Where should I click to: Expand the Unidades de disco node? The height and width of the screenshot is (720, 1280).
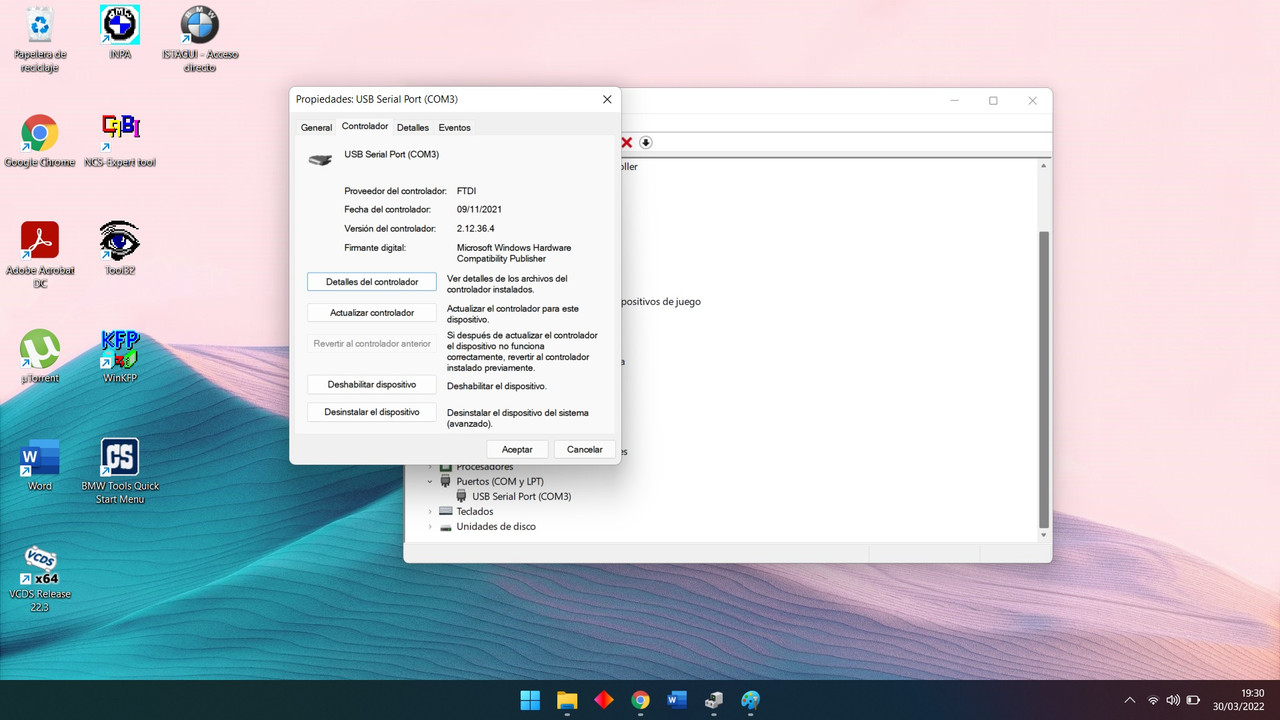(x=431, y=527)
